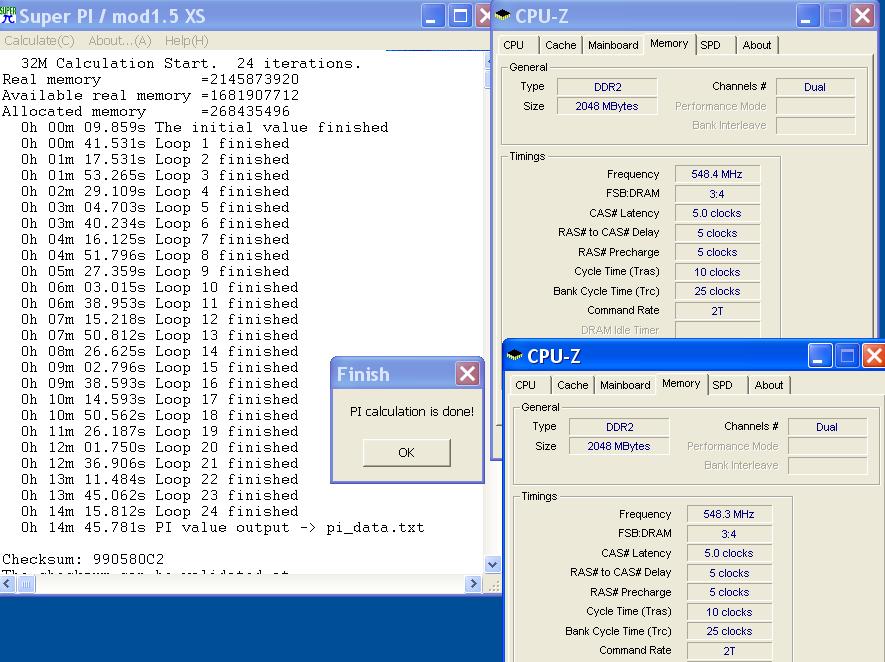Click the 2T Command Rate in lower CPU-Z
This screenshot has height=662, width=885.
pos(729,651)
